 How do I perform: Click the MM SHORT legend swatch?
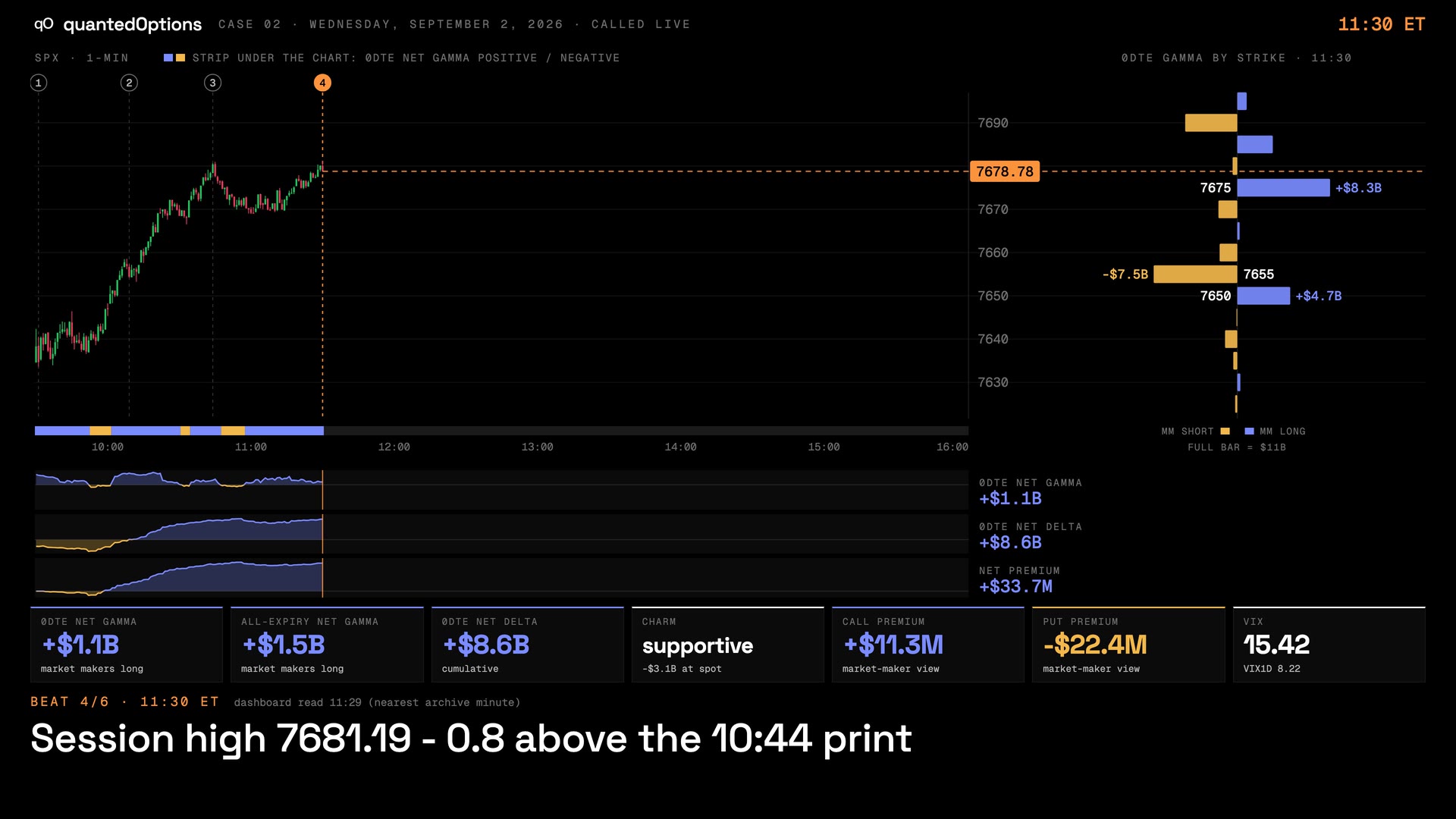[1225, 431]
